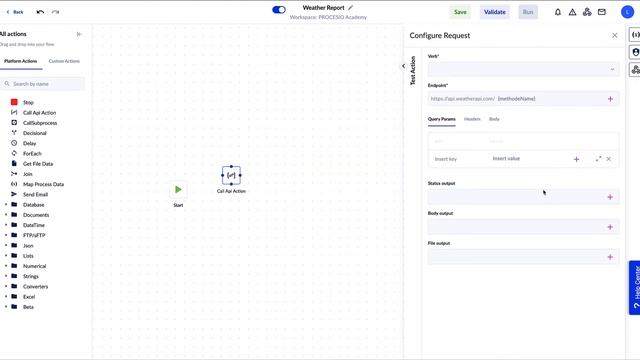The image size is (640, 360).
Task: Save the process
Action: (460, 12)
